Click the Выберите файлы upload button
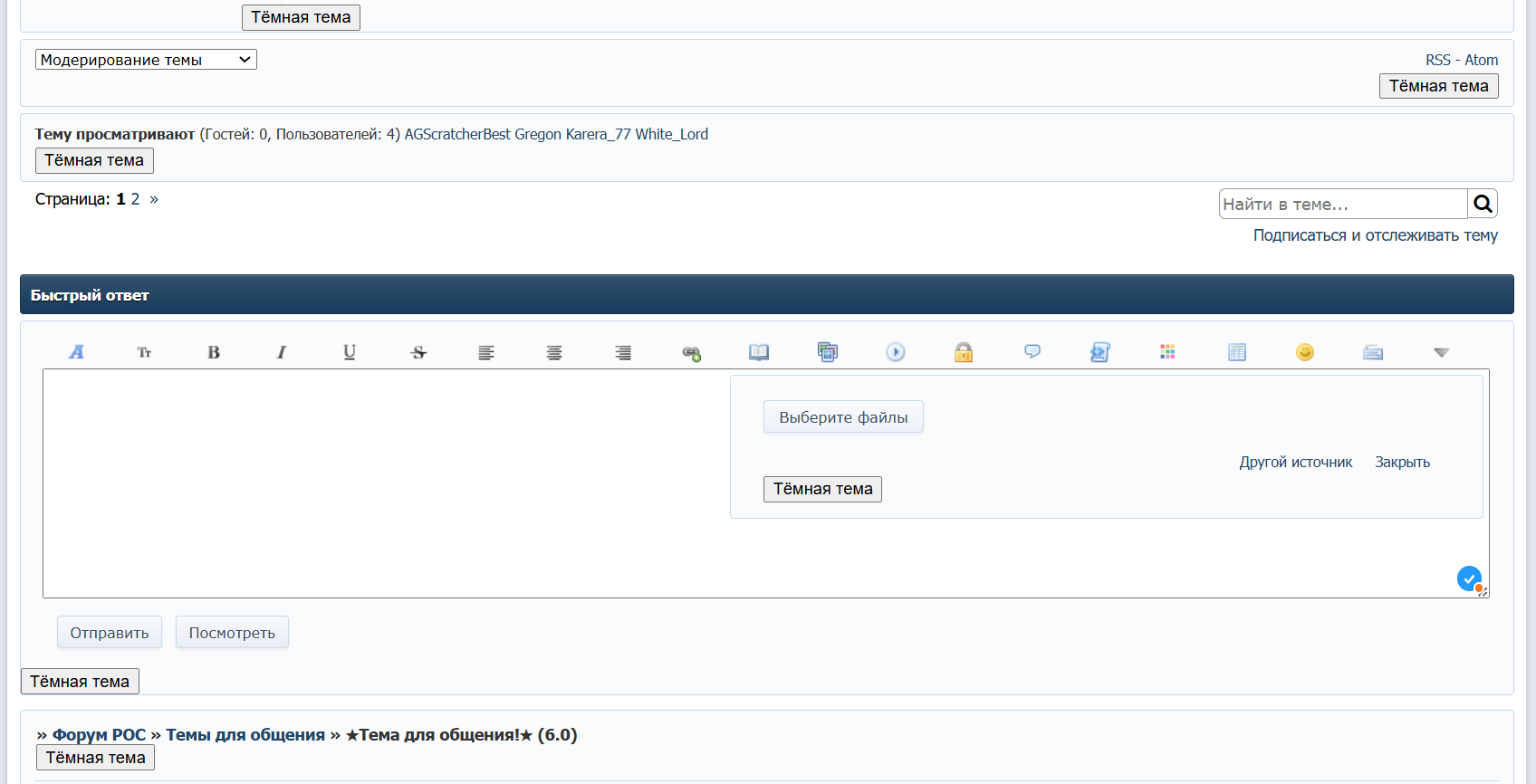The width and height of the screenshot is (1536, 784). point(843,417)
